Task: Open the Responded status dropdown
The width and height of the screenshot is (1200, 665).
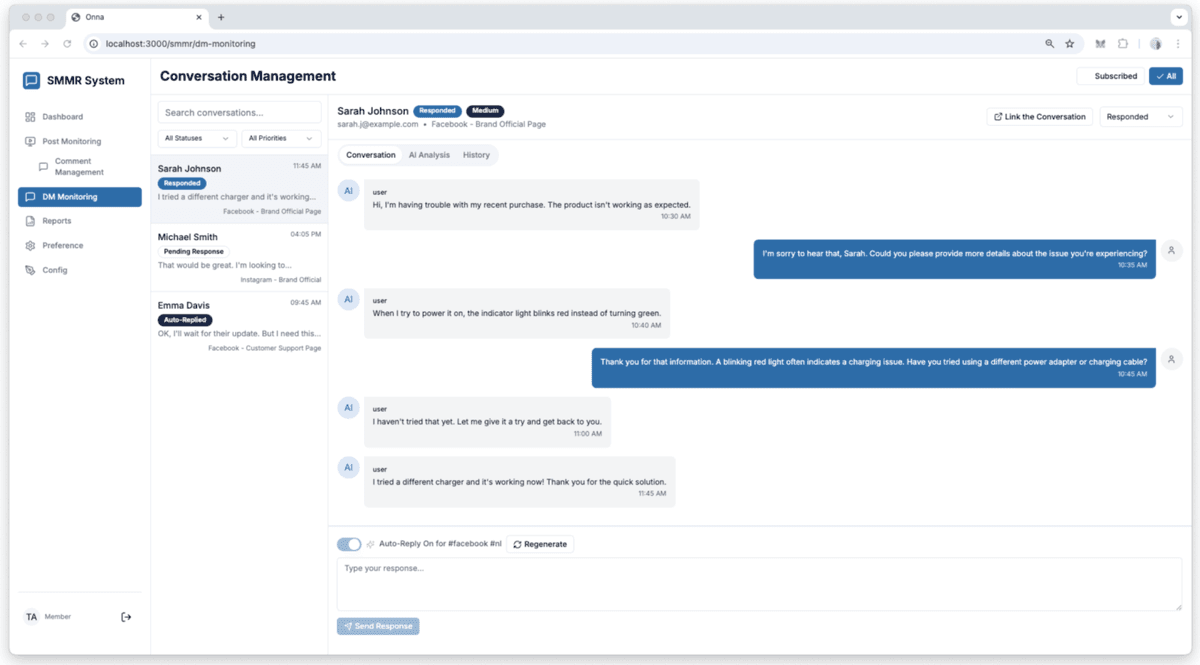Action: click(1141, 117)
